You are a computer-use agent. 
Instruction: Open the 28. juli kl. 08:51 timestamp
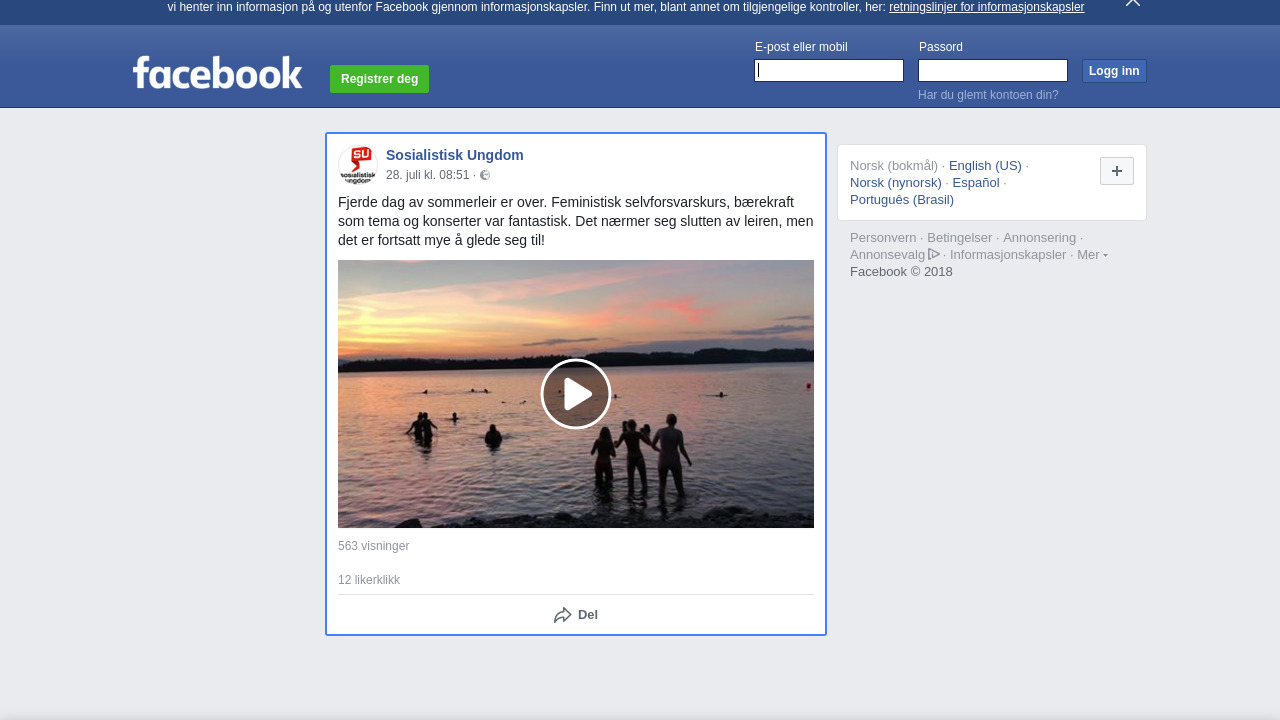point(428,175)
